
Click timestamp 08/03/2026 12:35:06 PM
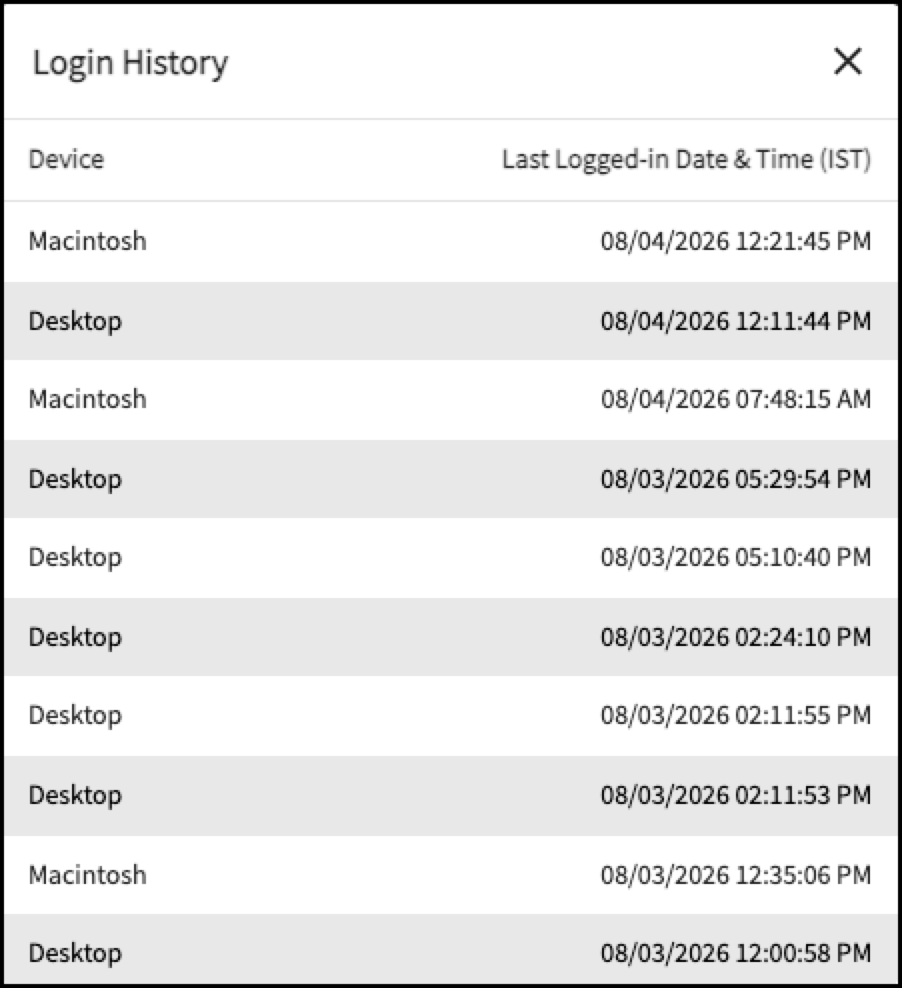tap(736, 875)
